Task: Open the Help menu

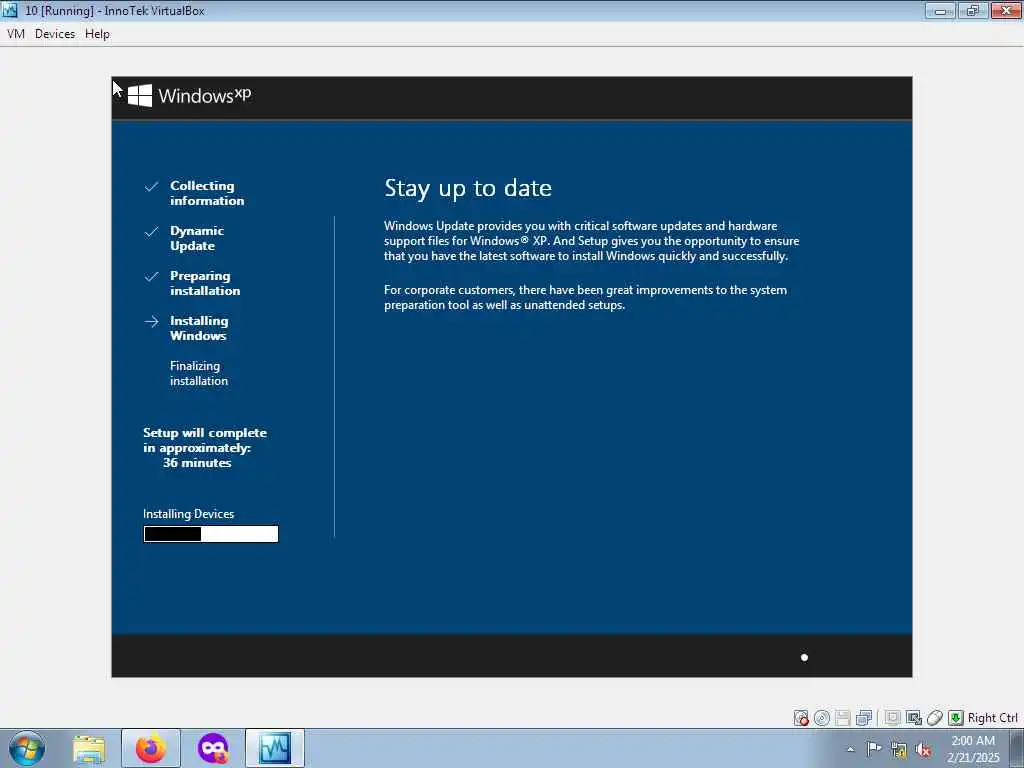Action: coord(97,34)
